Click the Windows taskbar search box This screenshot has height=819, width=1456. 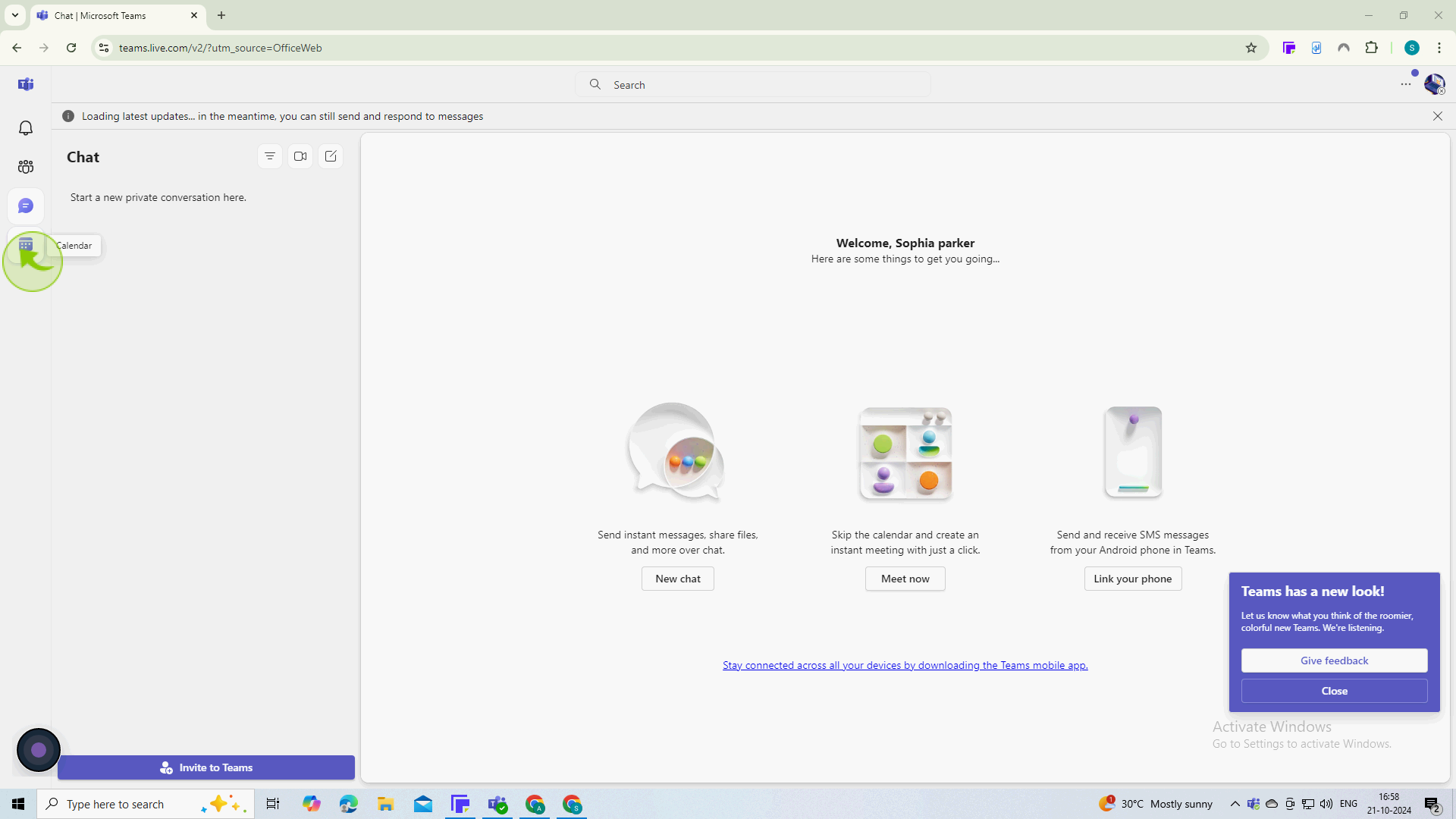(146, 804)
